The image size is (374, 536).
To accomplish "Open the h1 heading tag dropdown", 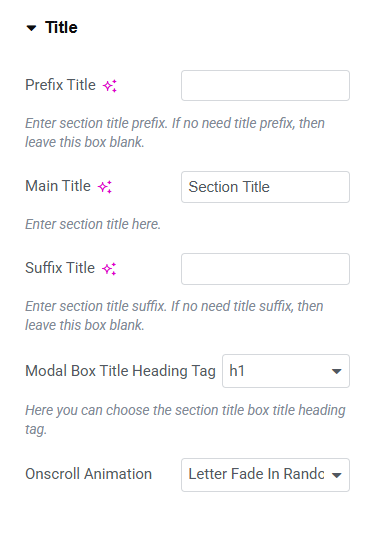I will tap(286, 371).
